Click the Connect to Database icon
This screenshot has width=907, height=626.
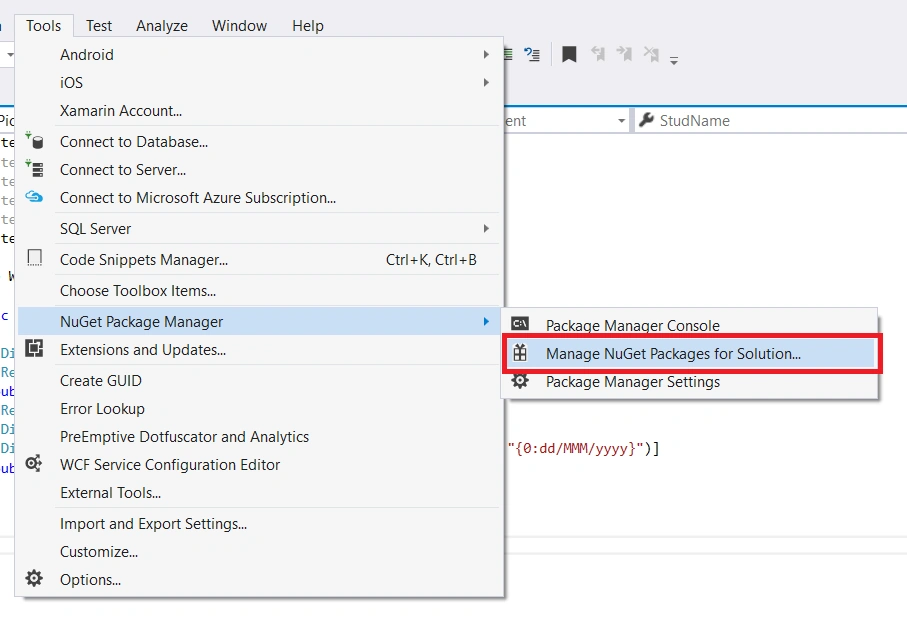click(x=34, y=141)
